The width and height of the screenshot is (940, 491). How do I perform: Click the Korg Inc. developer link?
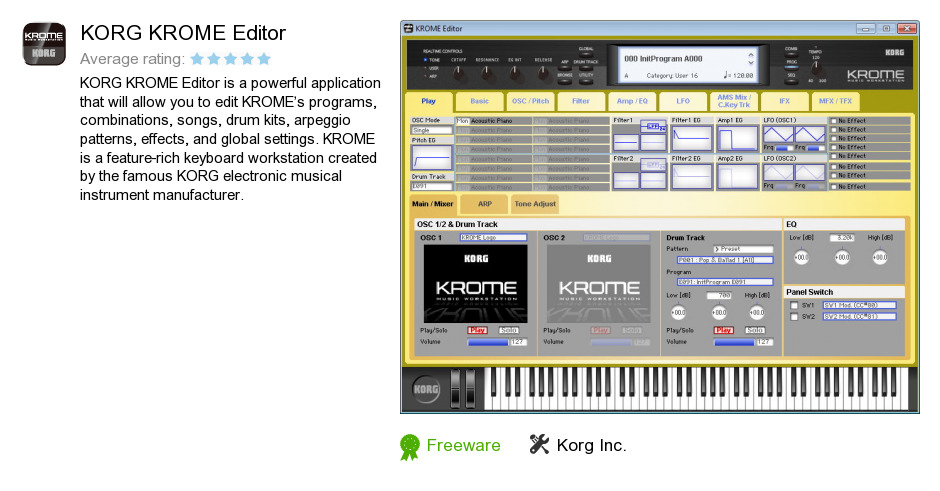click(x=592, y=445)
